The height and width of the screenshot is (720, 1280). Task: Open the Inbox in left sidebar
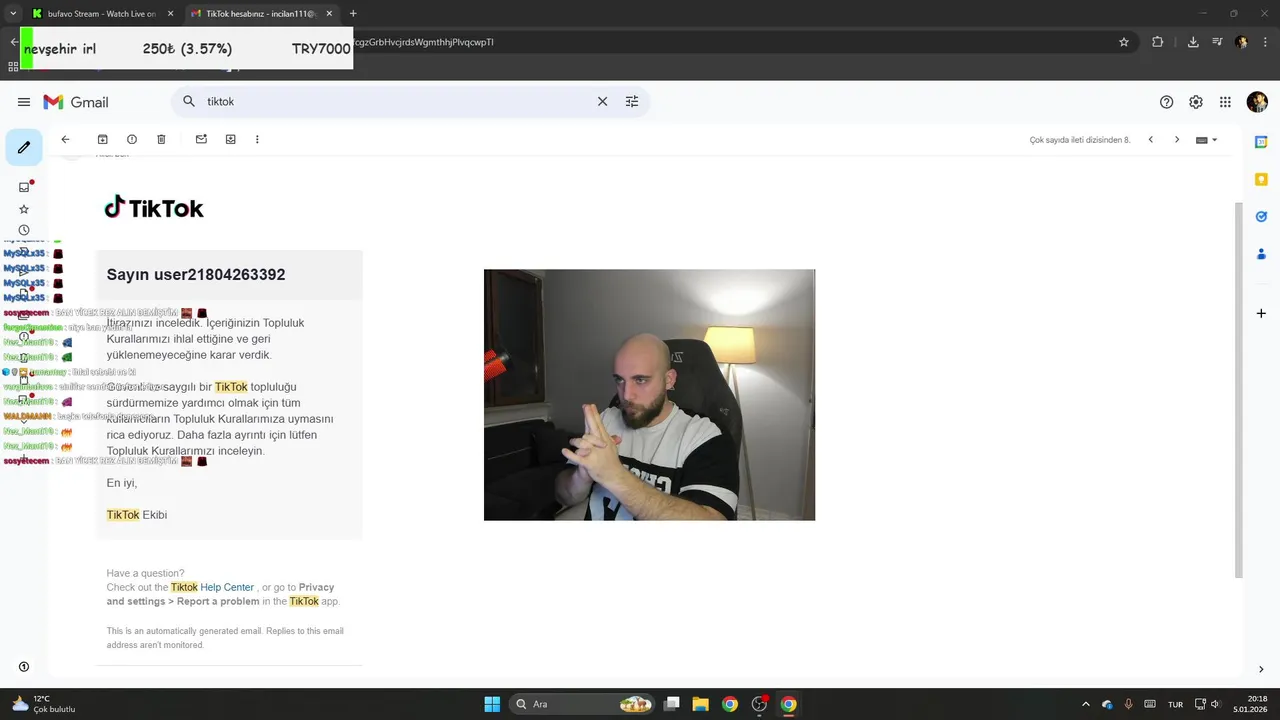24,187
